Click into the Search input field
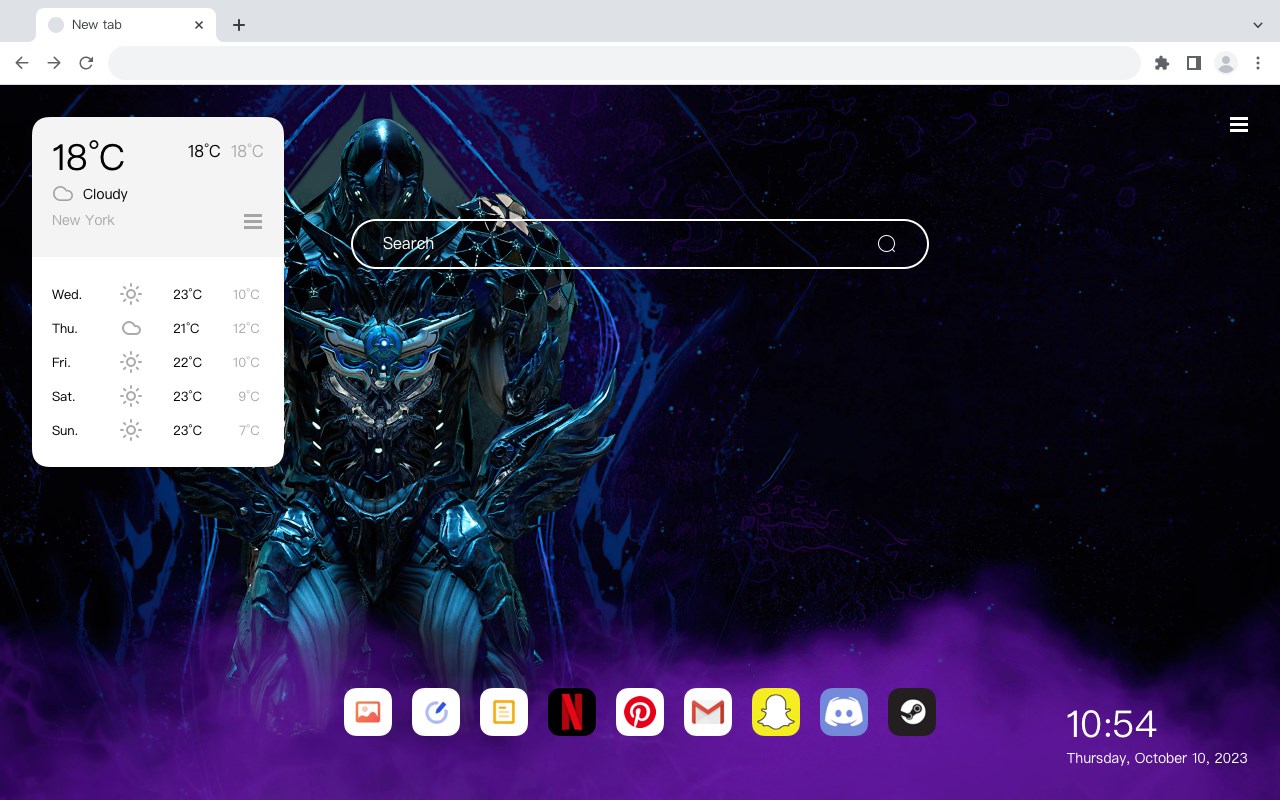This screenshot has width=1280, height=800. click(x=640, y=244)
